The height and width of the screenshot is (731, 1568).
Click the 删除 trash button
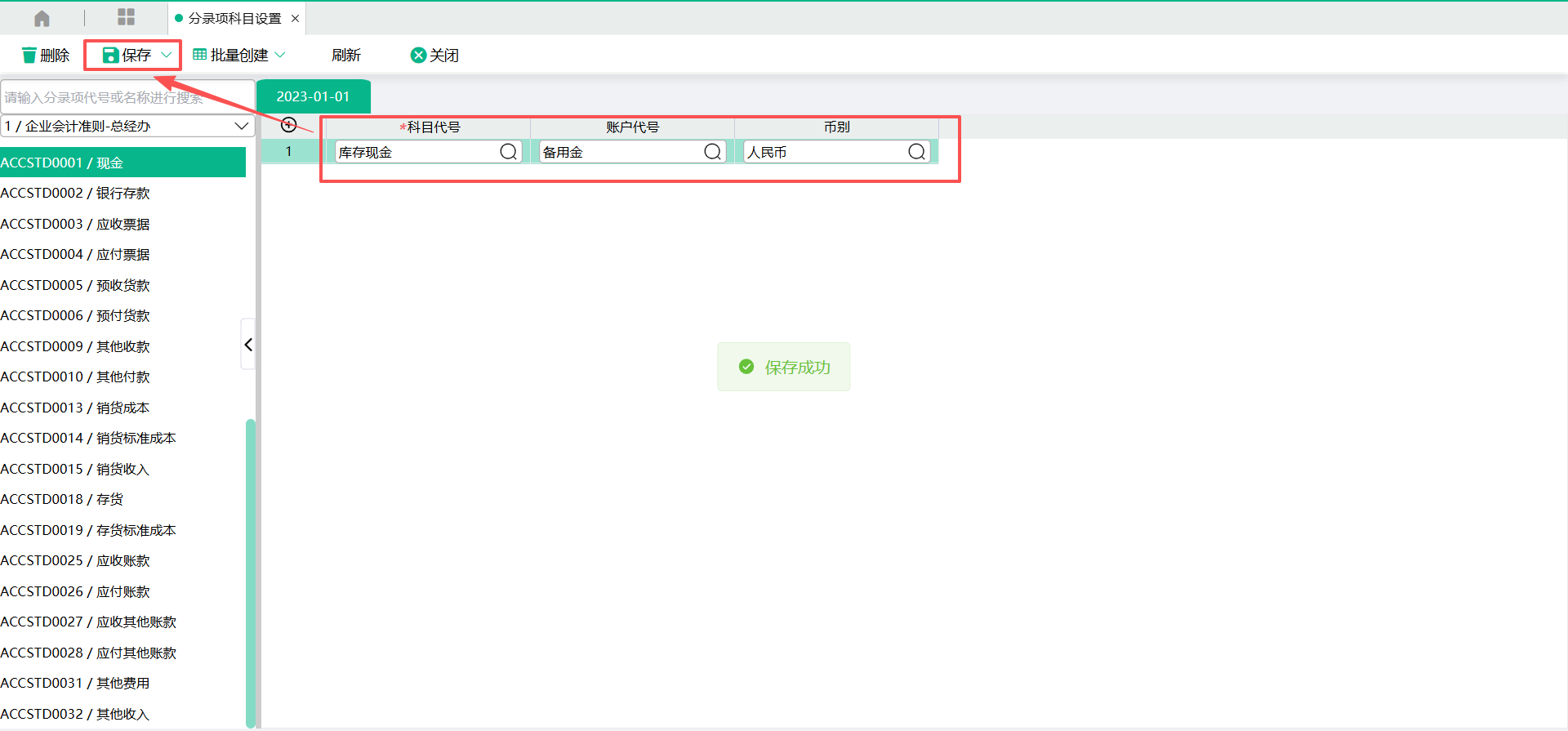[x=46, y=56]
